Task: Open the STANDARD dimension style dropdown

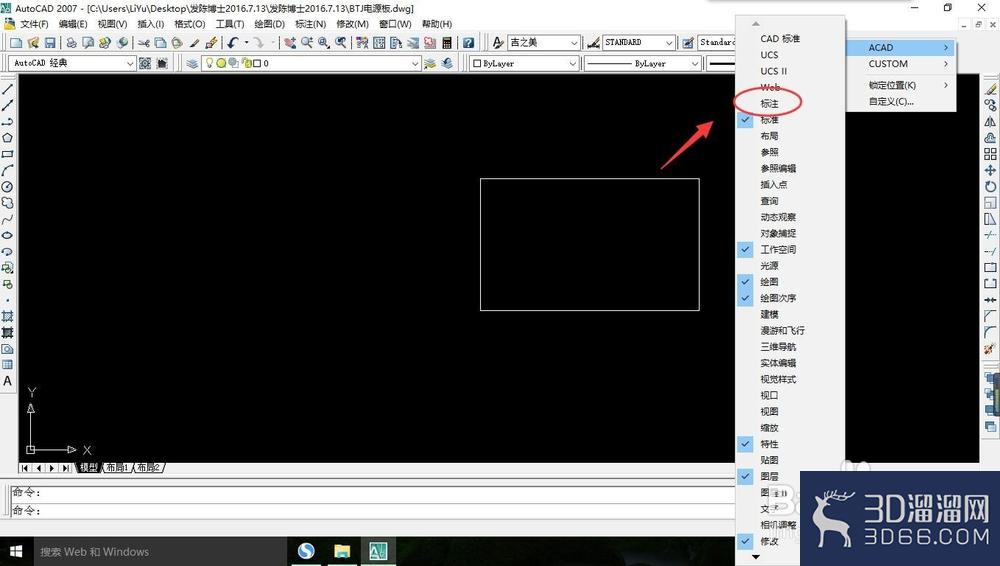Action: 669,43
